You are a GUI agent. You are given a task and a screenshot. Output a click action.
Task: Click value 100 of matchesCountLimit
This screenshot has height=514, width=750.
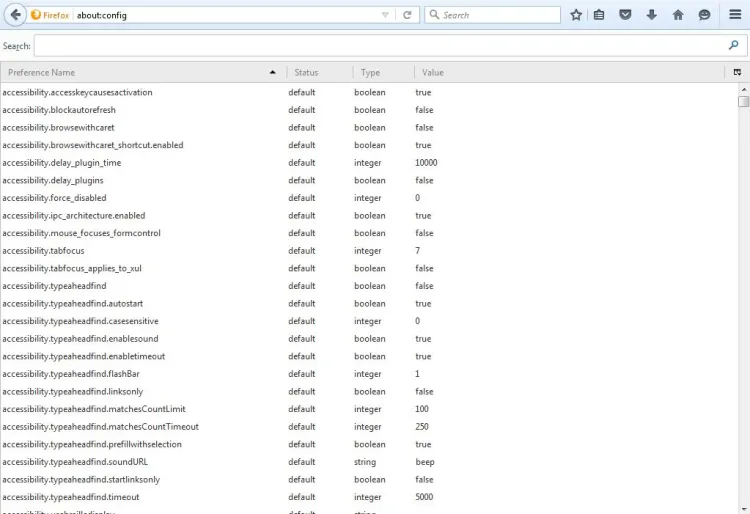click(422, 409)
